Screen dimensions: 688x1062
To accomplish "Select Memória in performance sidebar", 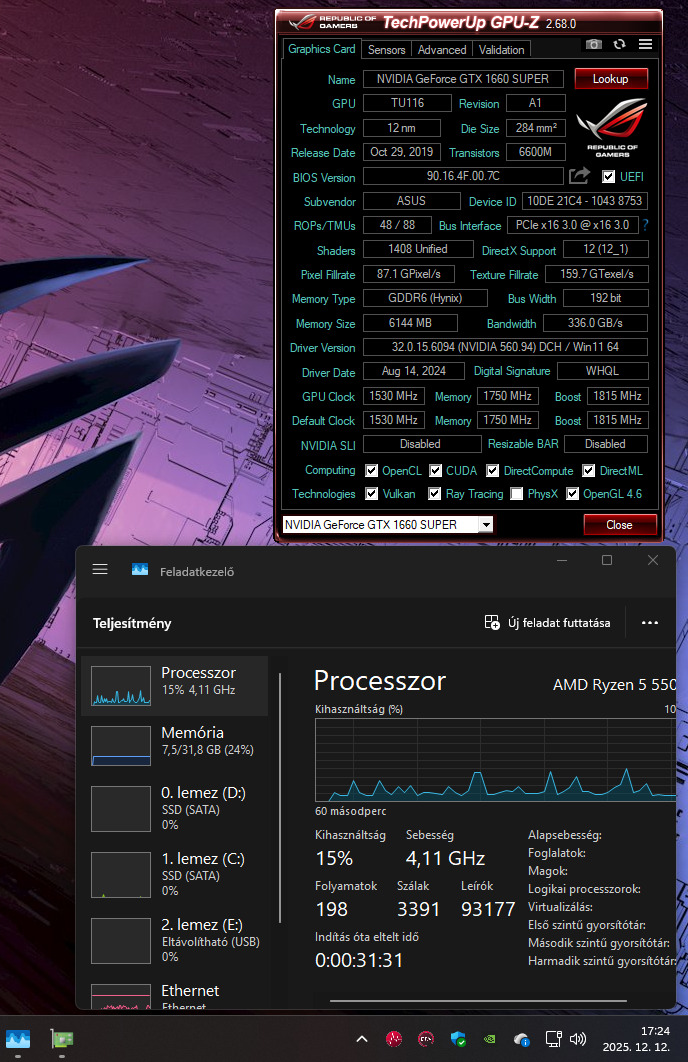I will [175, 745].
